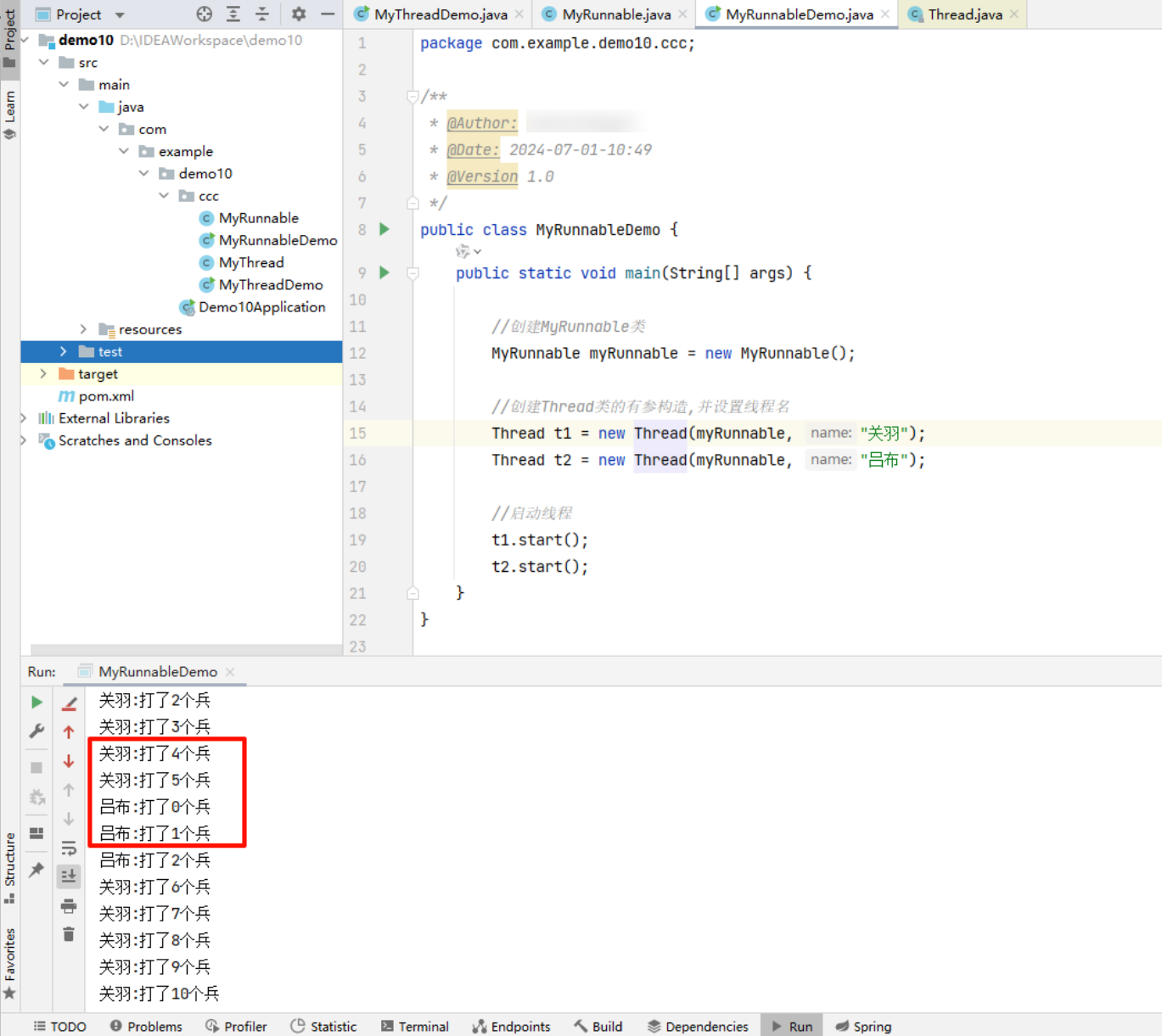Collapse the main folder
Viewport: 1162px width, 1036px height.
tap(65, 84)
